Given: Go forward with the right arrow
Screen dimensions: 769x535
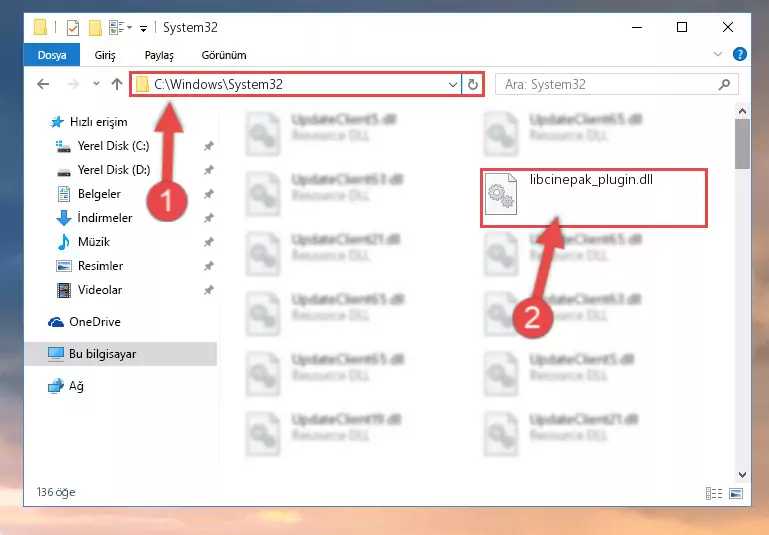Looking at the screenshot, I should (x=73, y=84).
